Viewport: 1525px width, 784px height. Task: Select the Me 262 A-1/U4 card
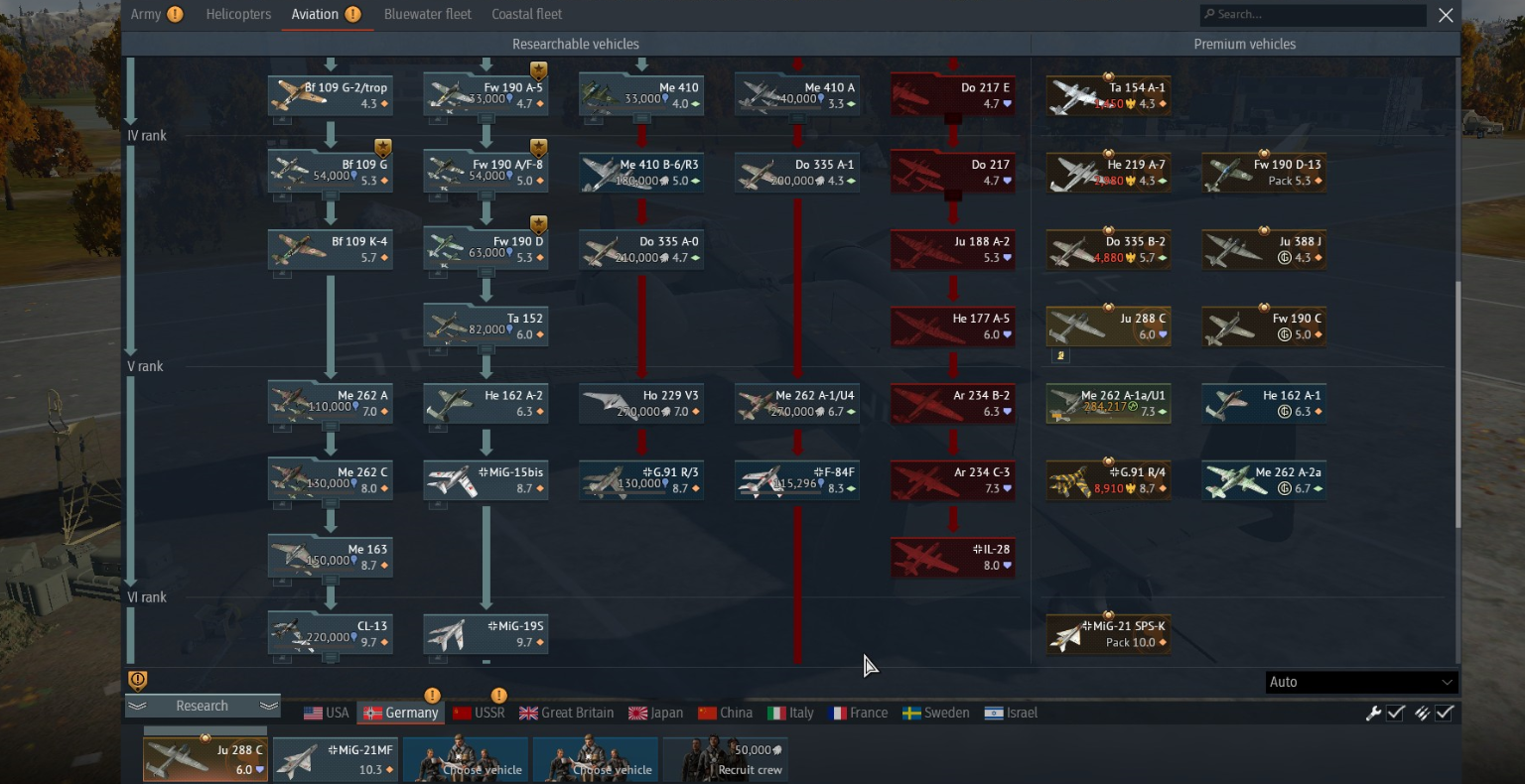click(x=797, y=403)
